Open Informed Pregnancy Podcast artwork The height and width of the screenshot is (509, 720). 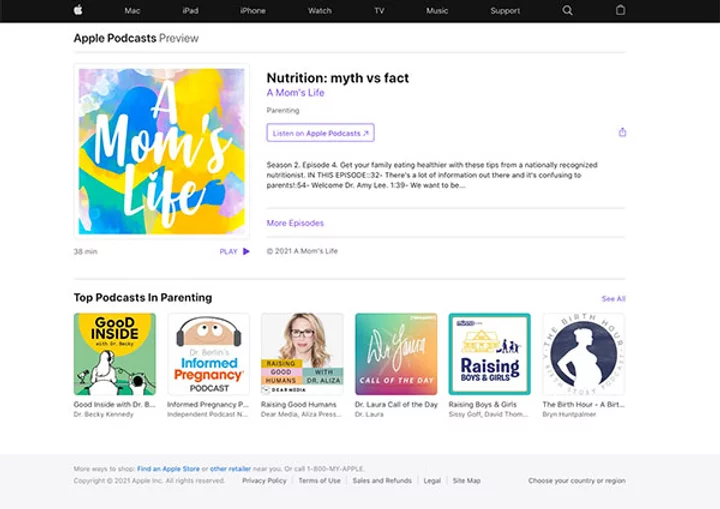pyautogui.click(x=208, y=354)
